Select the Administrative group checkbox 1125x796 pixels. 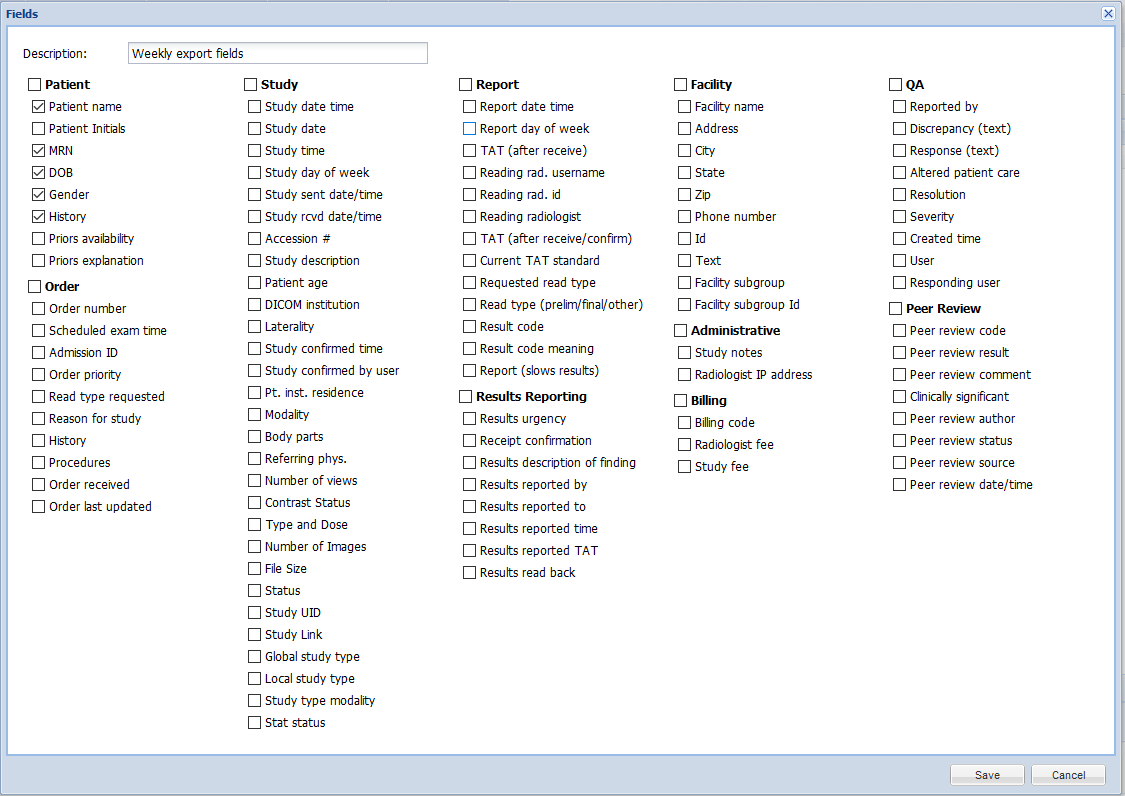(681, 331)
